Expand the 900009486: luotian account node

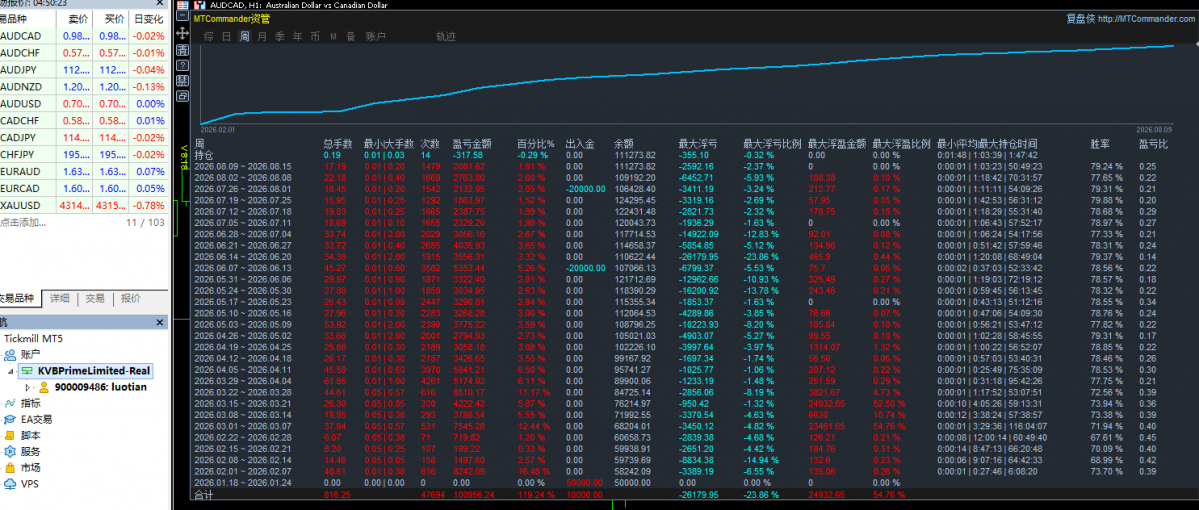coord(28,388)
